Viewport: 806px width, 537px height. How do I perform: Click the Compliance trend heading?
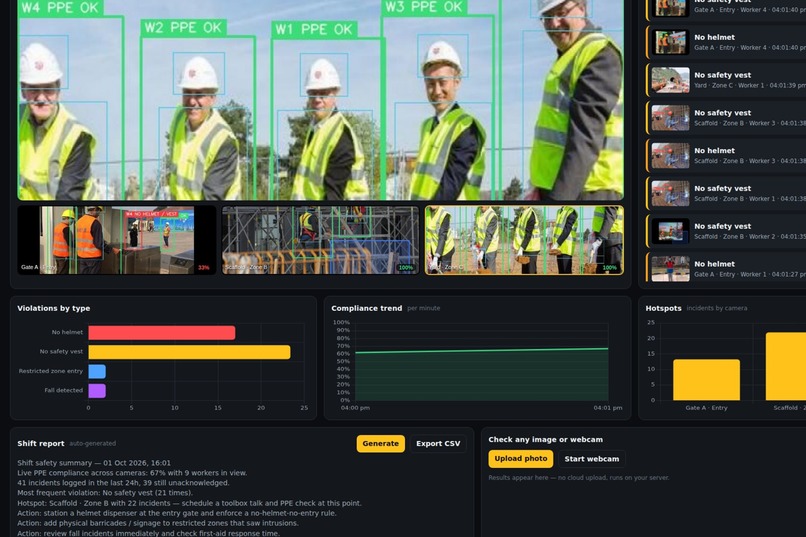(367, 308)
